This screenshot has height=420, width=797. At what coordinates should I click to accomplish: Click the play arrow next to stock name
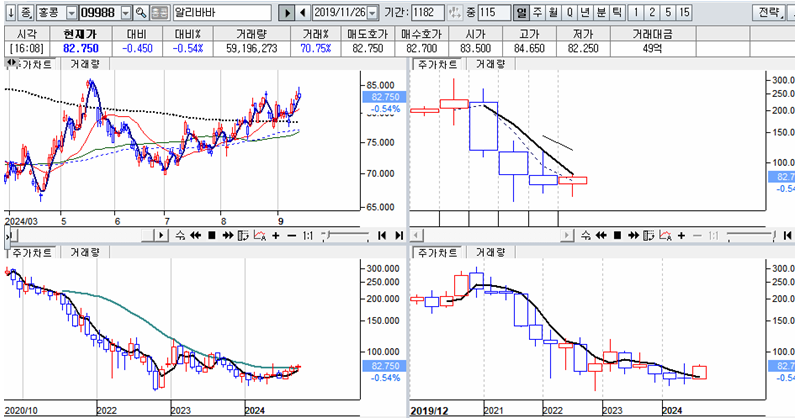click(288, 13)
